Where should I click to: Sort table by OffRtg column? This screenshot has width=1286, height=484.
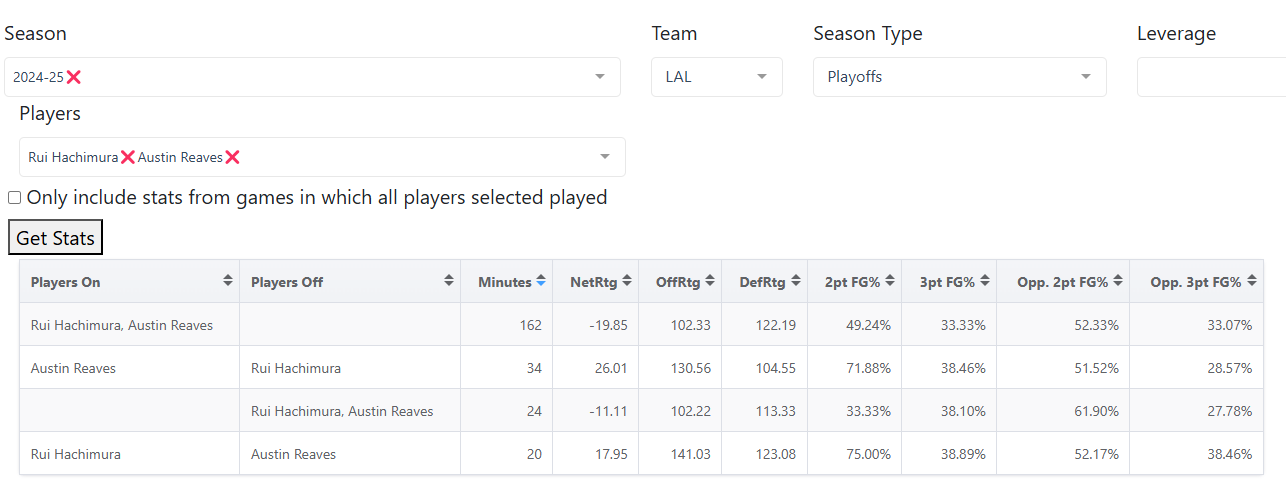point(709,282)
